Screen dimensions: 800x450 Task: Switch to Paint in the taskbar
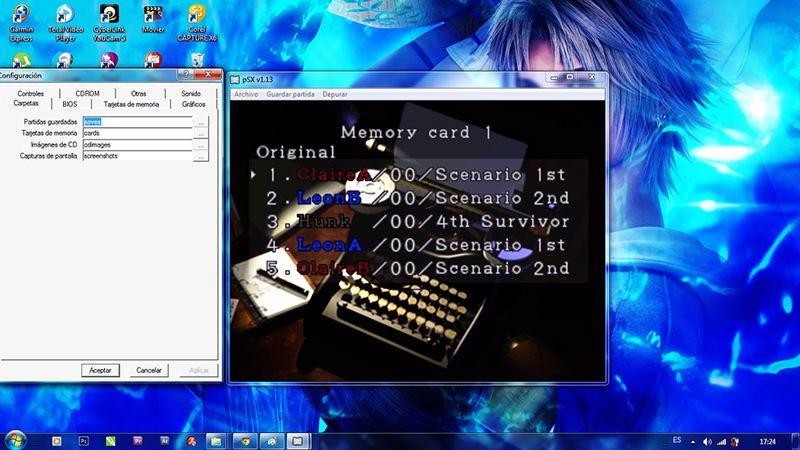coord(272,441)
